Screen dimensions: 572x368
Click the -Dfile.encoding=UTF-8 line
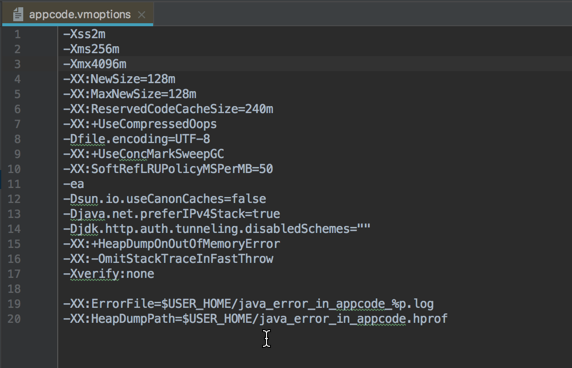coord(137,139)
